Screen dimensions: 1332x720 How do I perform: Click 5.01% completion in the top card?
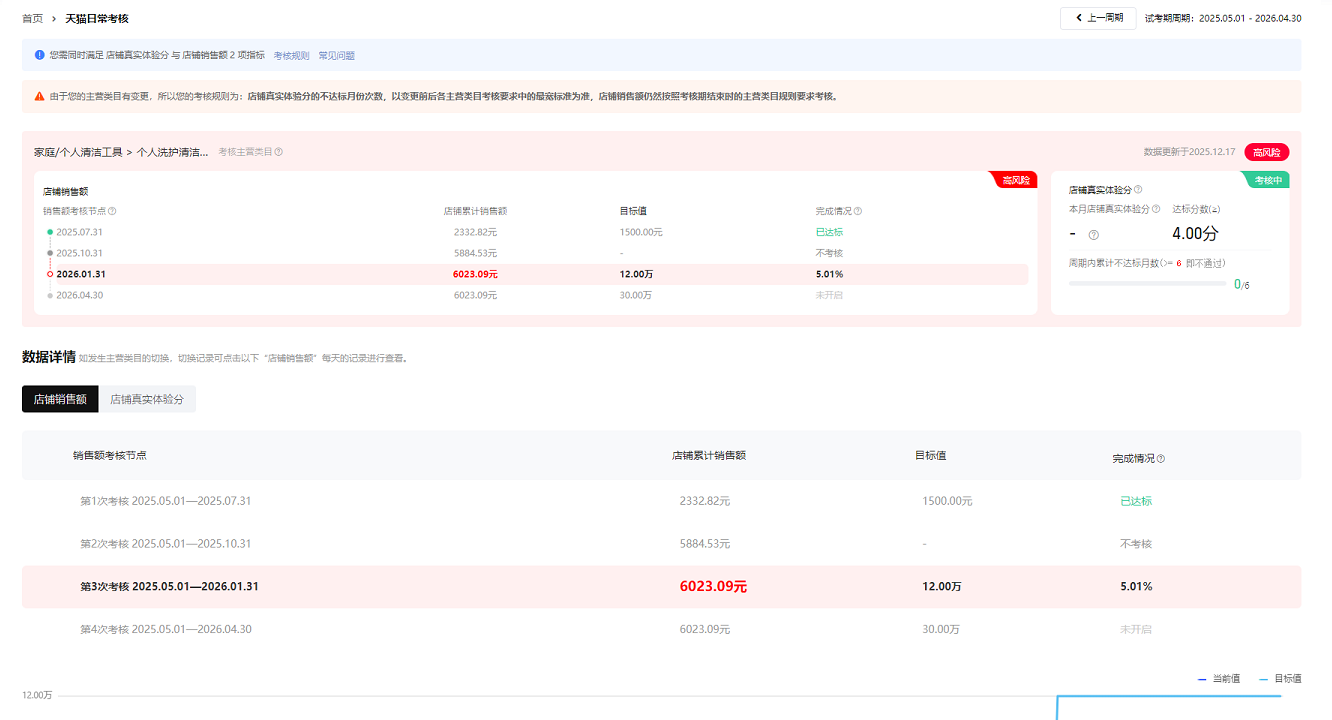pyautogui.click(x=829, y=274)
